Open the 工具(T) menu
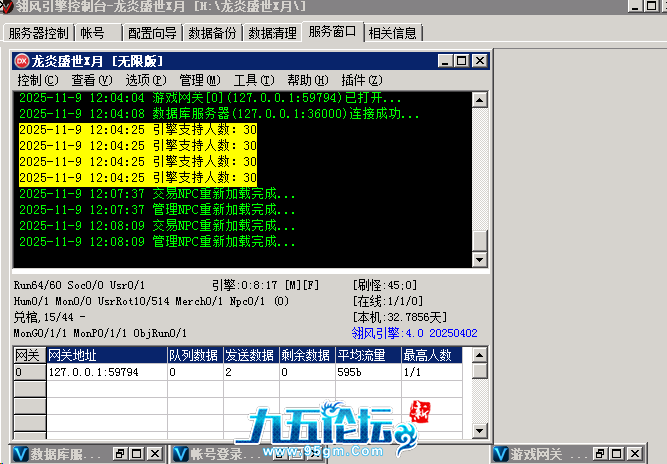Image resolution: width=667 pixels, height=464 pixels. (254, 80)
